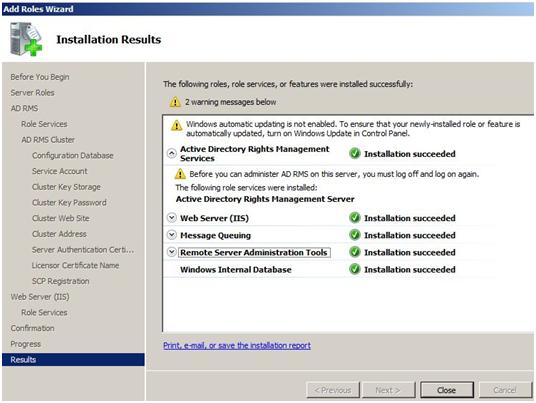Viewport: 536px width, 403px height.
Task: Click the 'Windows Internal Database' result row text
Action: [x=236, y=270]
